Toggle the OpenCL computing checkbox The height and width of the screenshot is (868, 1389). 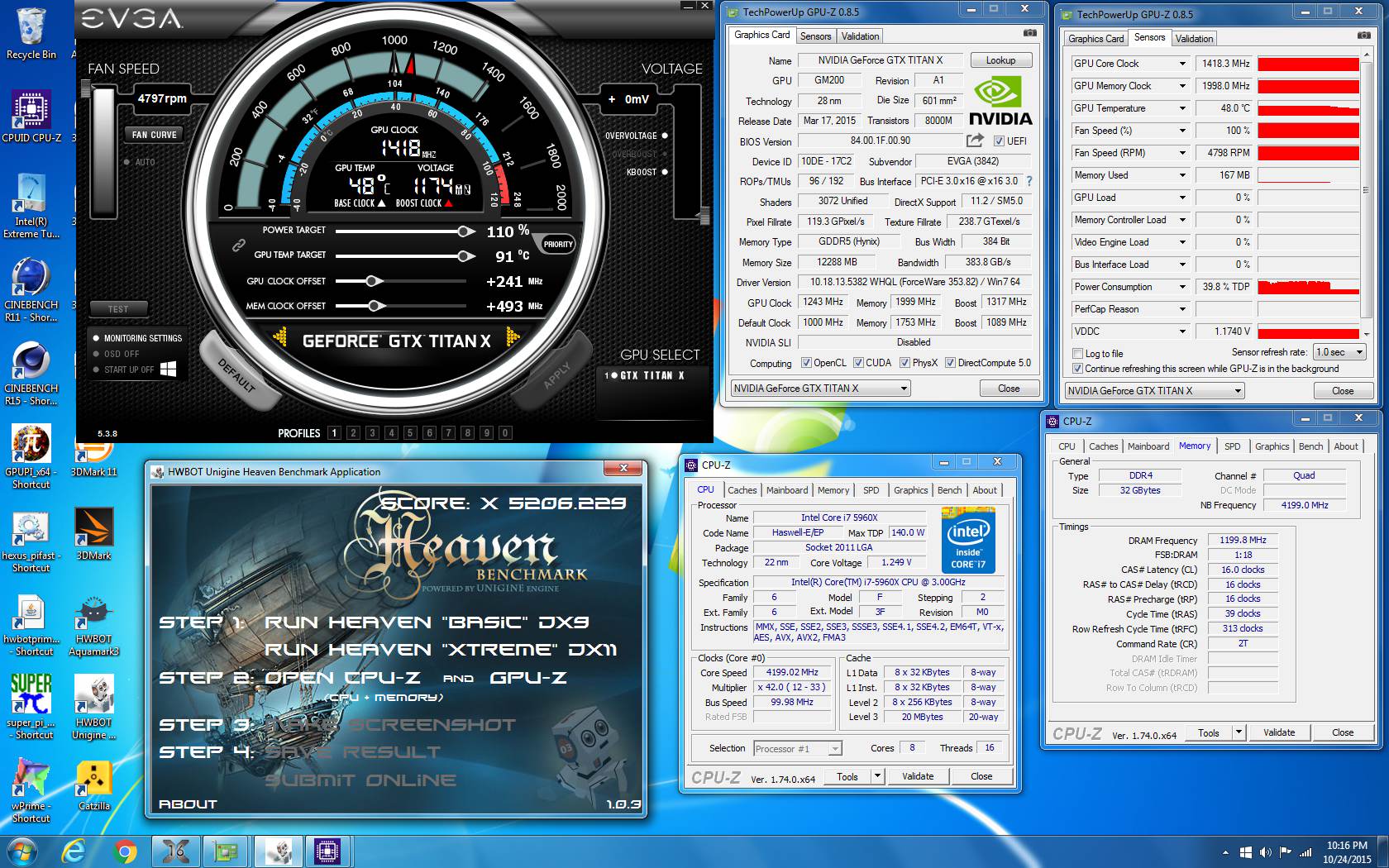pyautogui.click(x=806, y=363)
